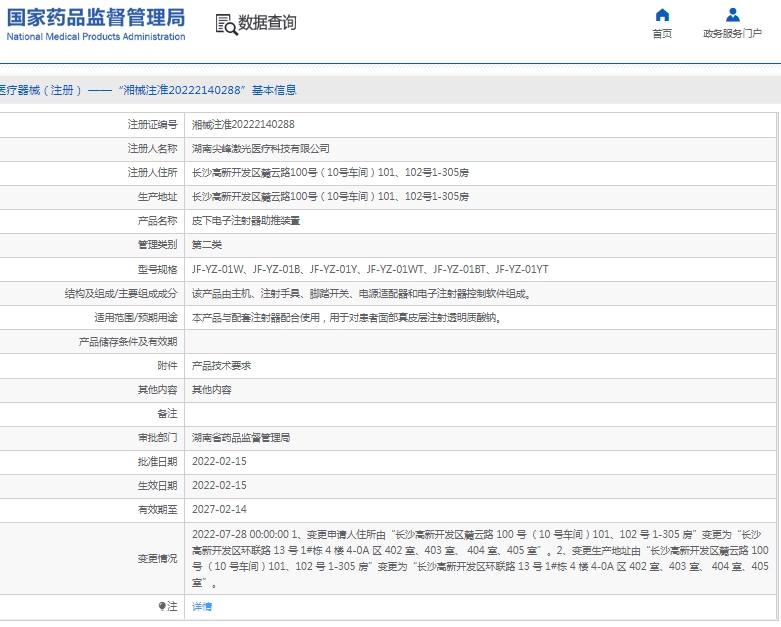Select registrant name 湖南尖峰激光医疗科技有限公司
Image resolution: width=781 pixels, height=627 pixels.
260,148
